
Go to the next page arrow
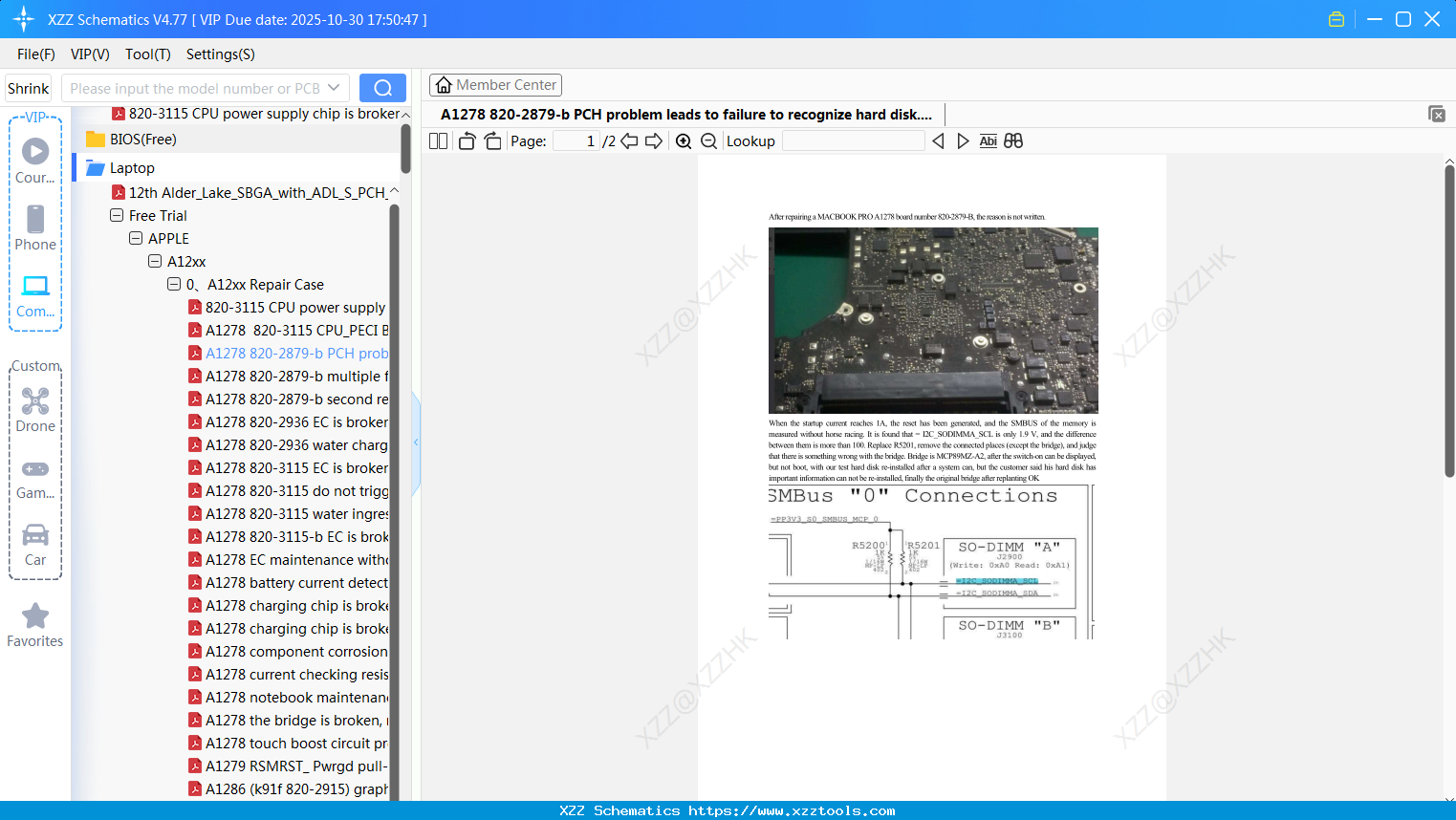[654, 141]
